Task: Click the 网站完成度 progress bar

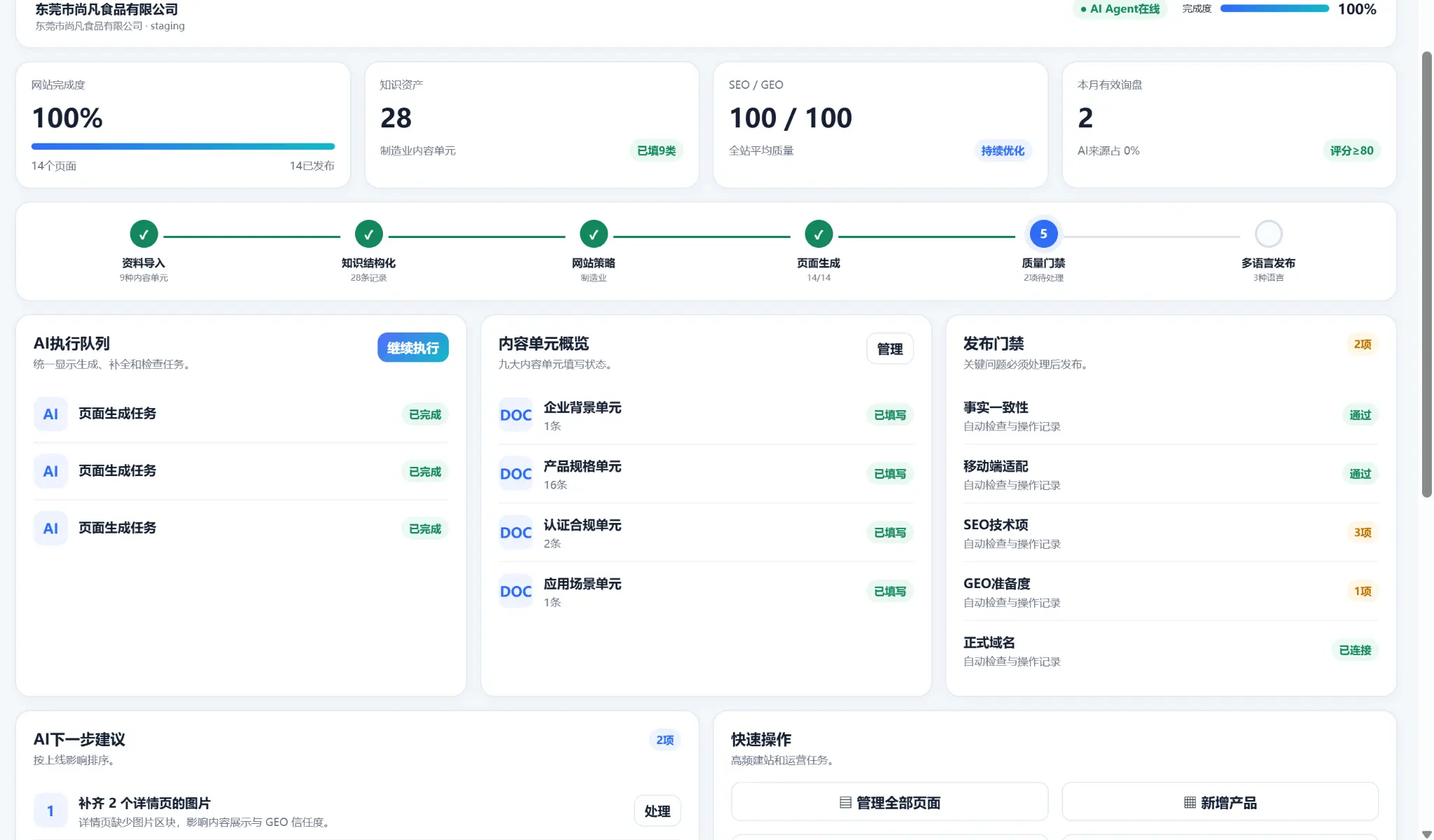Action: [x=183, y=146]
